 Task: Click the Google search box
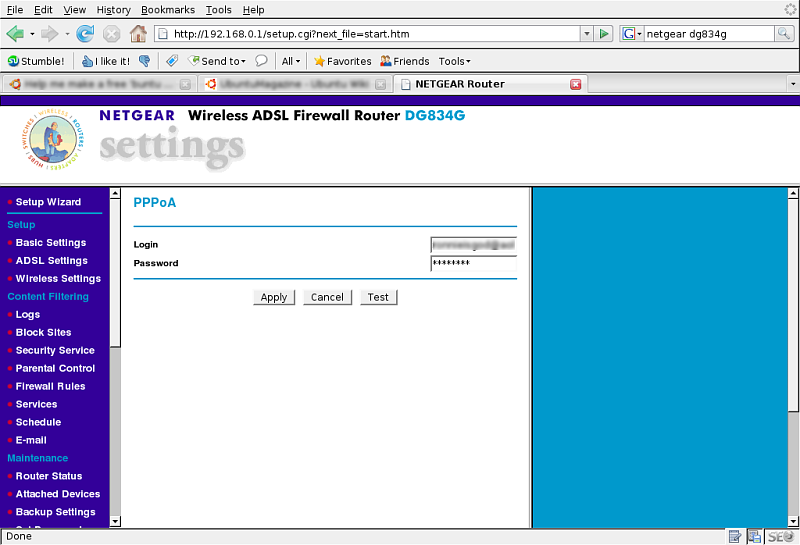(x=709, y=34)
